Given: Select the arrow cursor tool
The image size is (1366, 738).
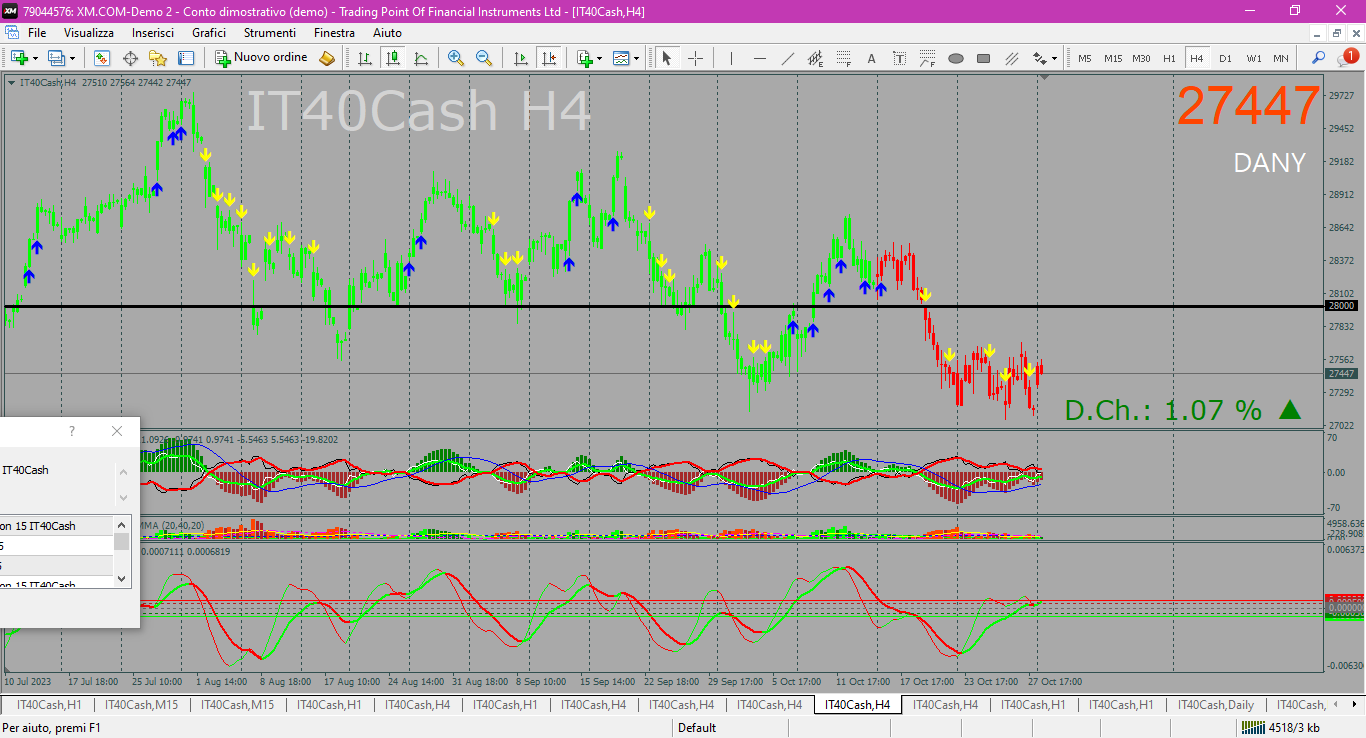Looking at the screenshot, I should pyautogui.click(x=667, y=58).
